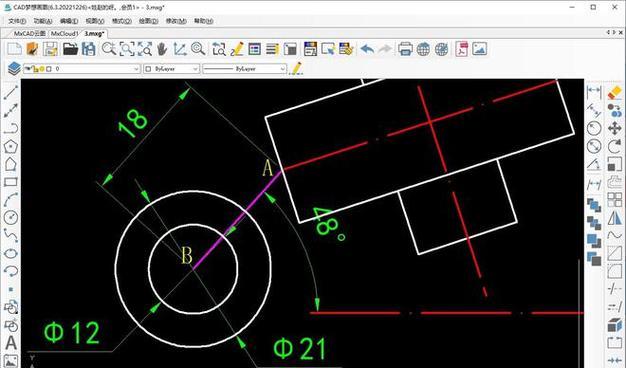Open the first menu in the menu bar

pyautogui.click(x=17, y=21)
